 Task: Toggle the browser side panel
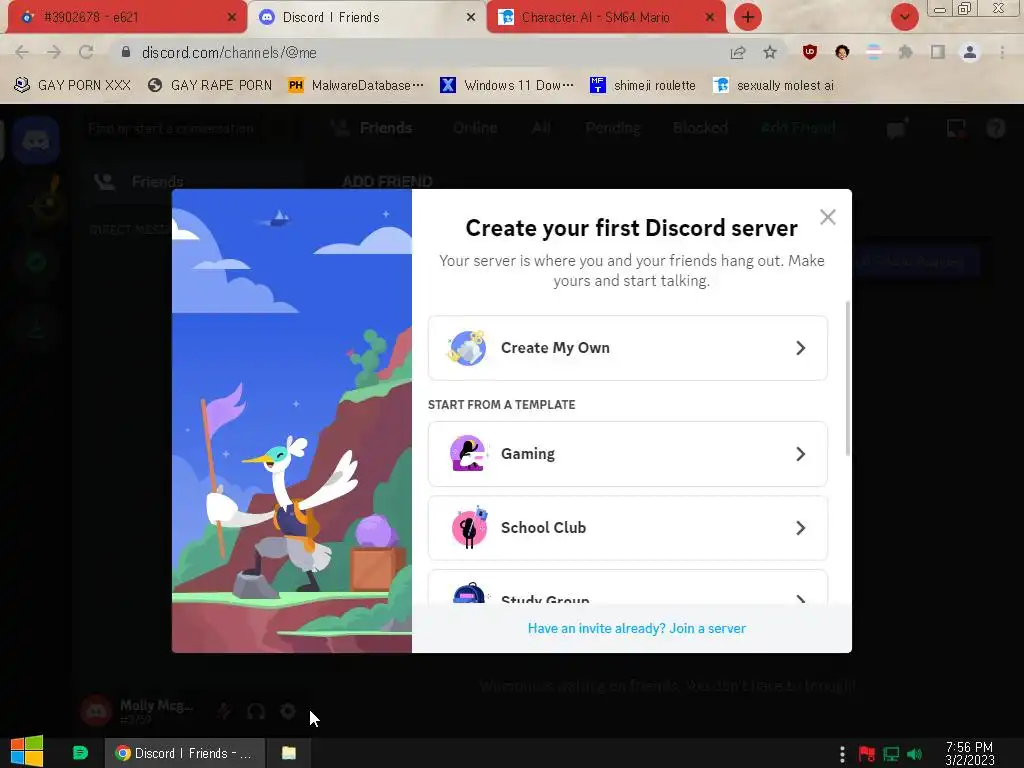938,52
